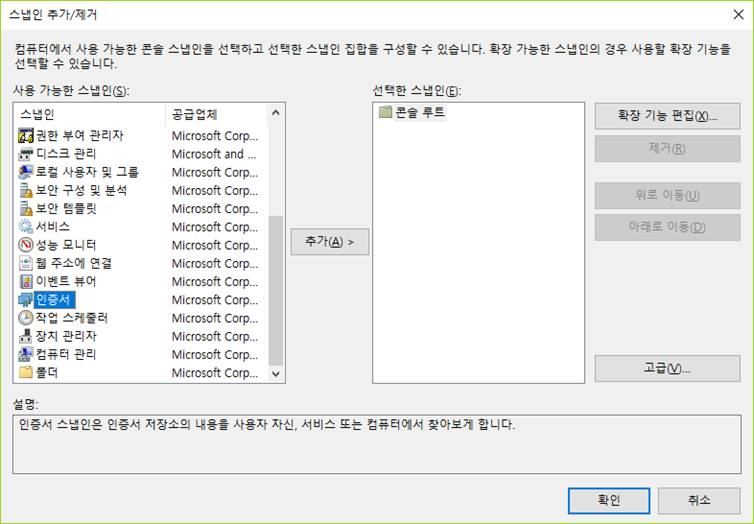Select the 장치 관리자 icon

[25, 336]
